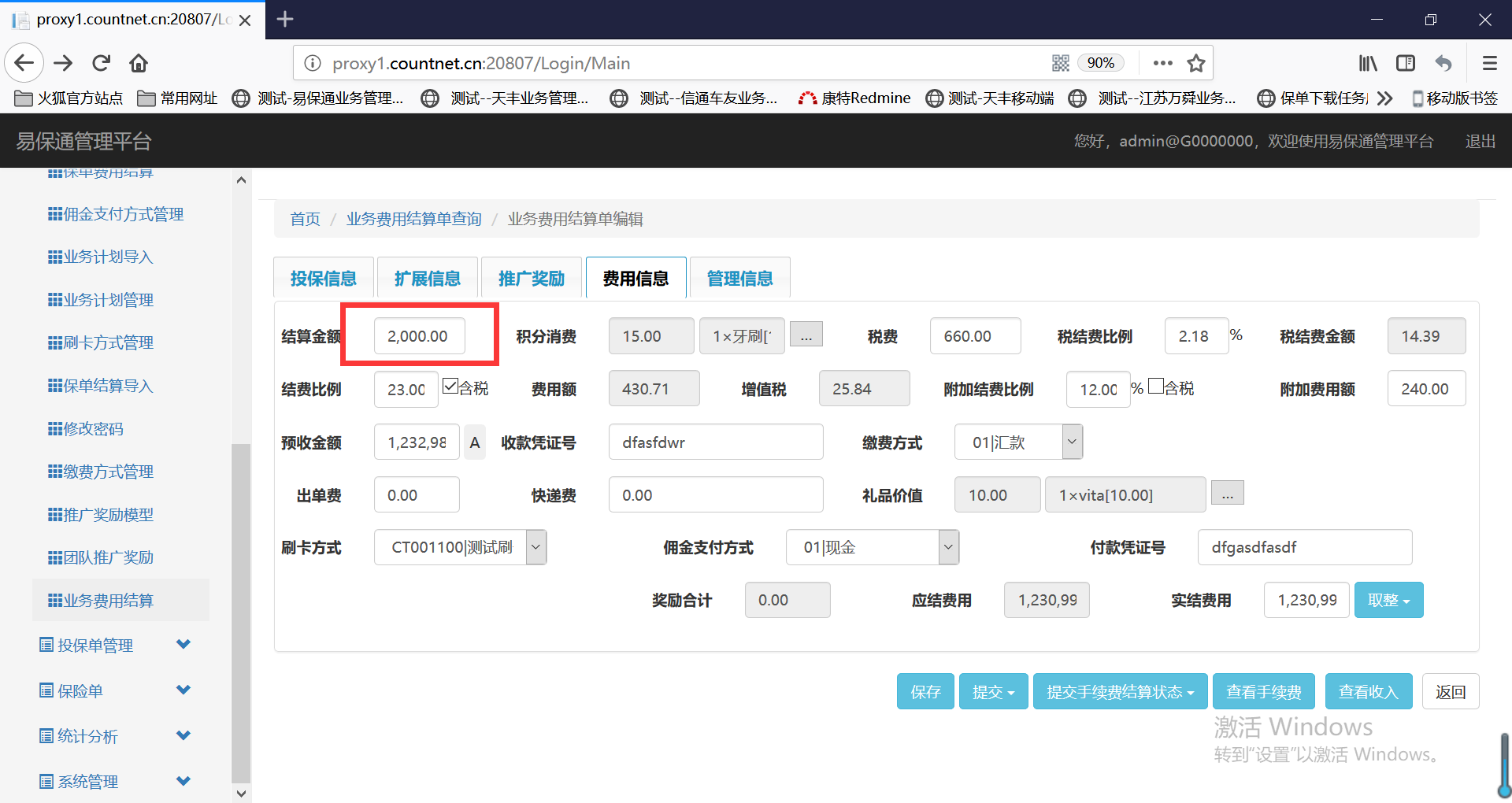This screenshot has height=803, width=1512.
Task: Open page actions three-dot icon
Action: tap(1162, 63)
